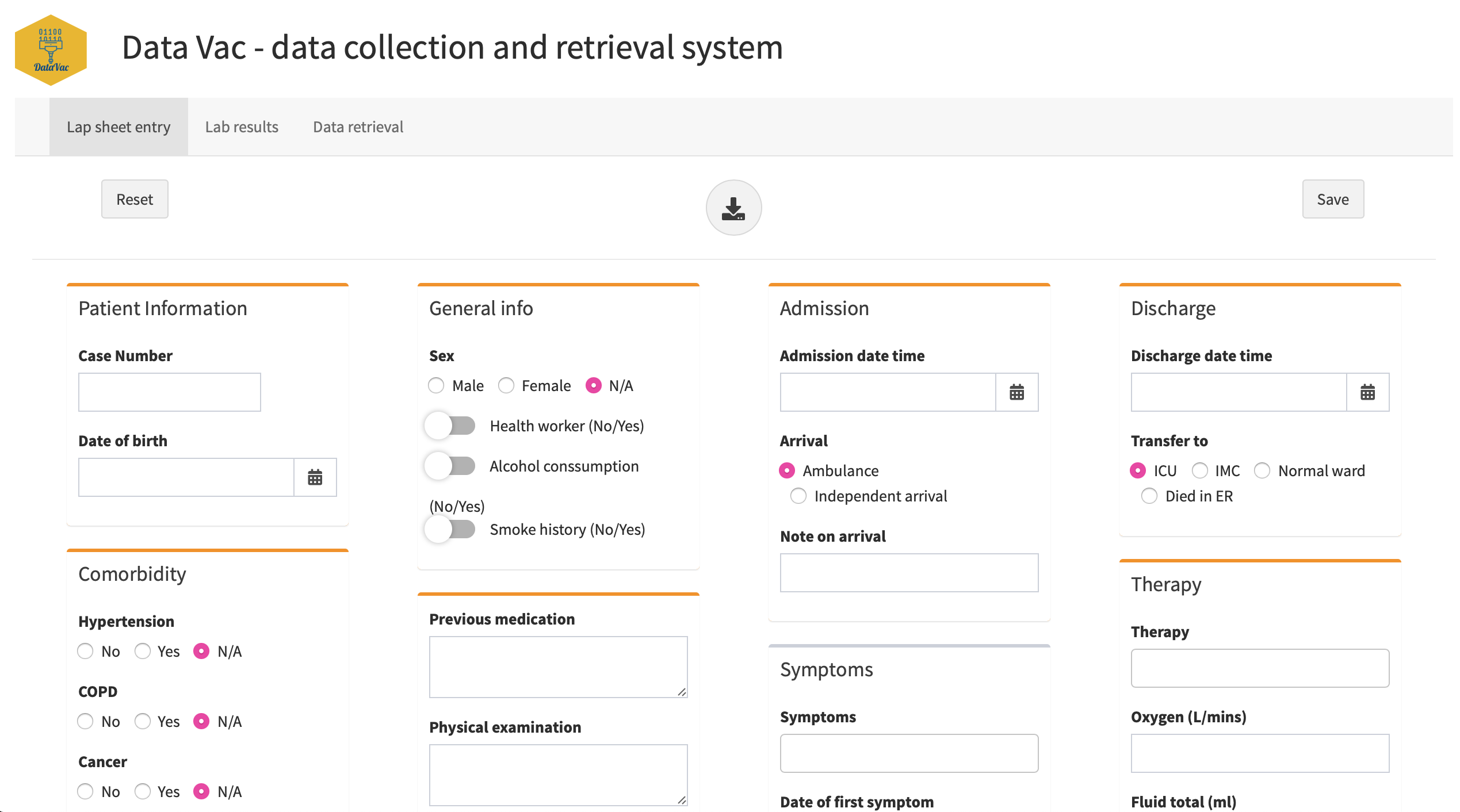
Task: Open the Data retrieval tab
Action: (x=358, y=127)
